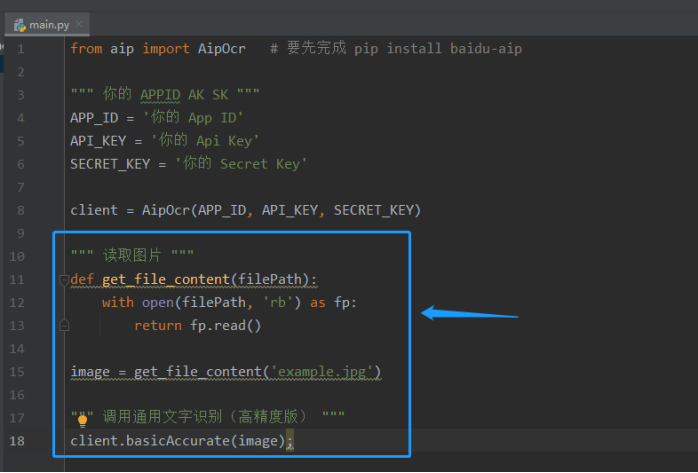
Task: Close the main.py editor tab
Action: click(80, 23)
